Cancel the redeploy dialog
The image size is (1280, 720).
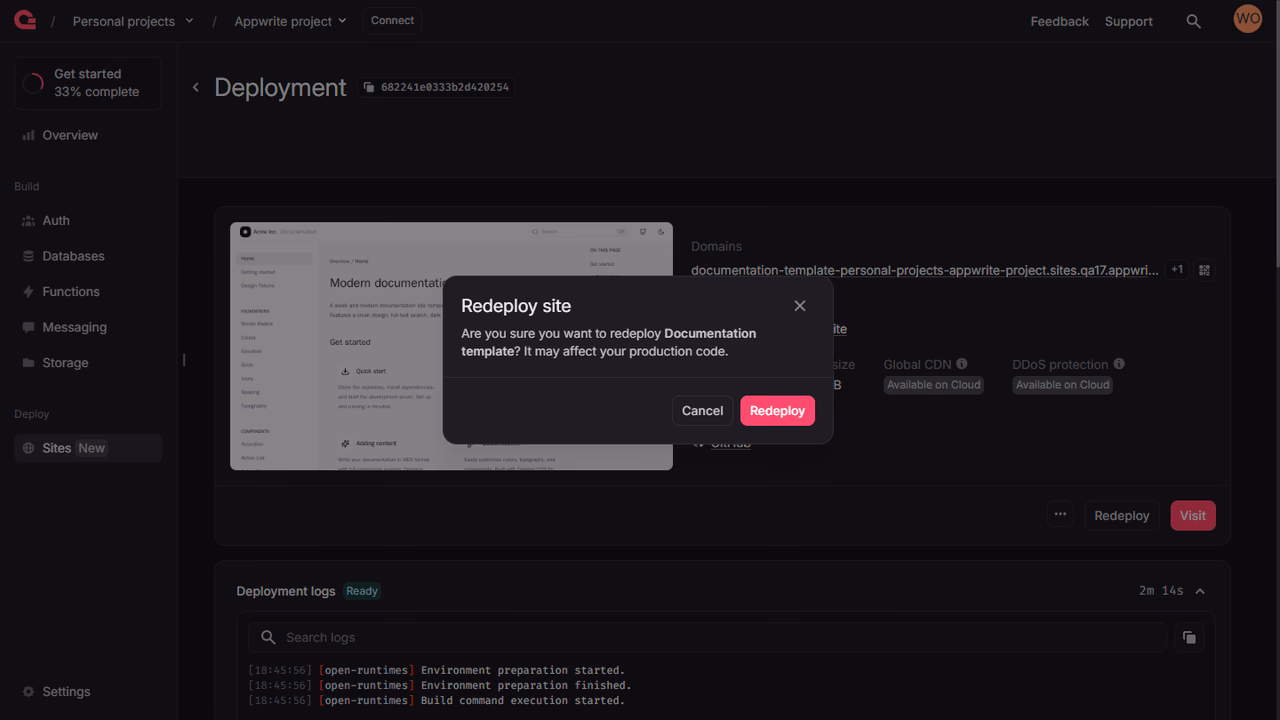(x=702, y=411)
